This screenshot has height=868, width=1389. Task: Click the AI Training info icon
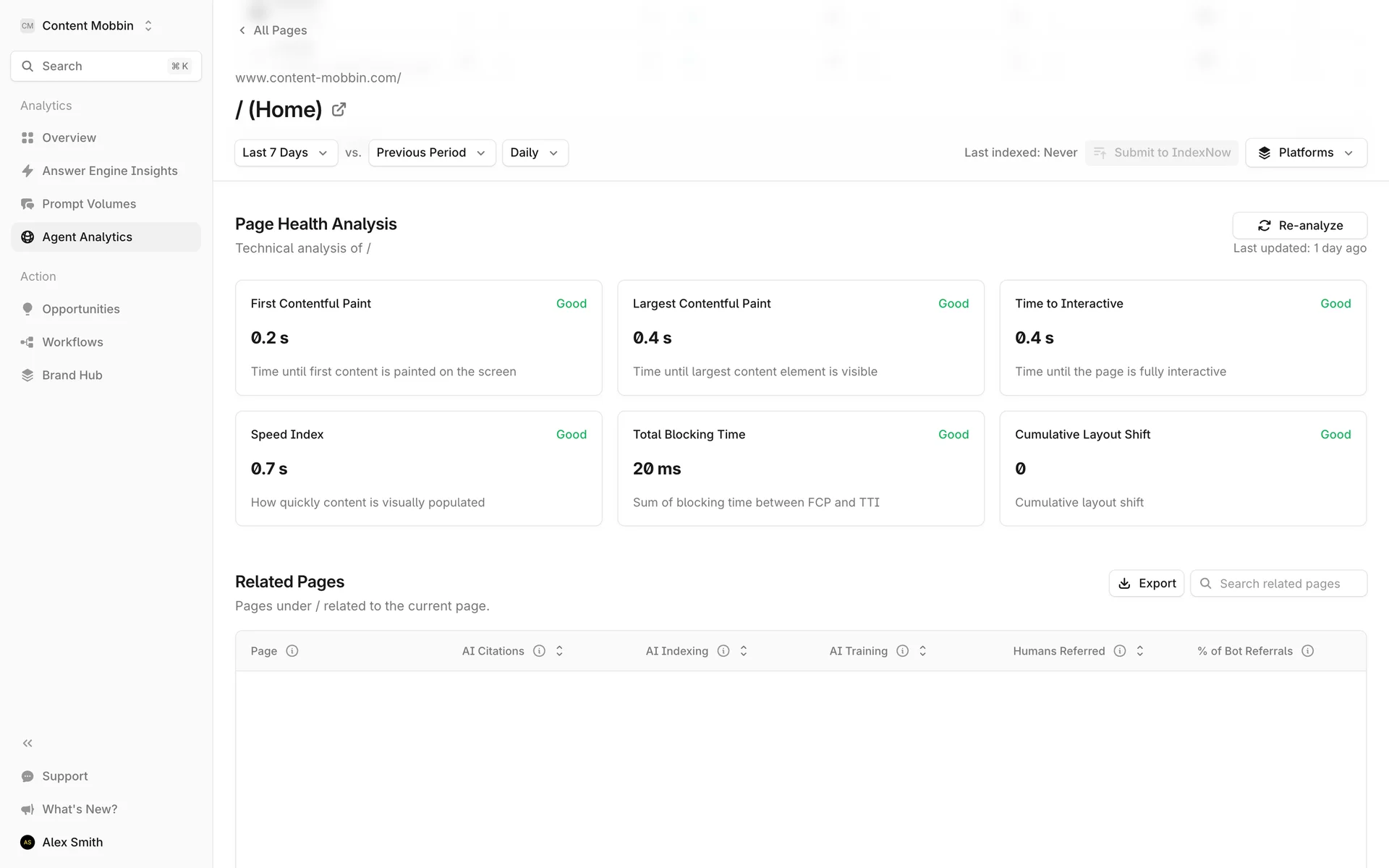pos(902,651)
